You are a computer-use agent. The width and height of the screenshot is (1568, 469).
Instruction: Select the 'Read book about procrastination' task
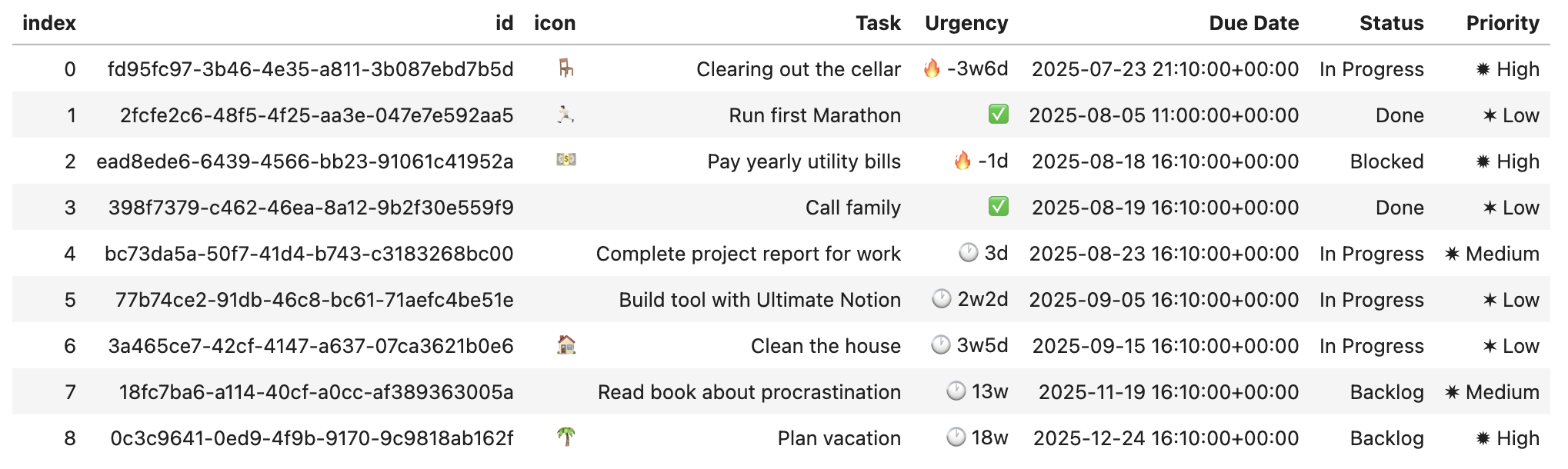(749, 392)
